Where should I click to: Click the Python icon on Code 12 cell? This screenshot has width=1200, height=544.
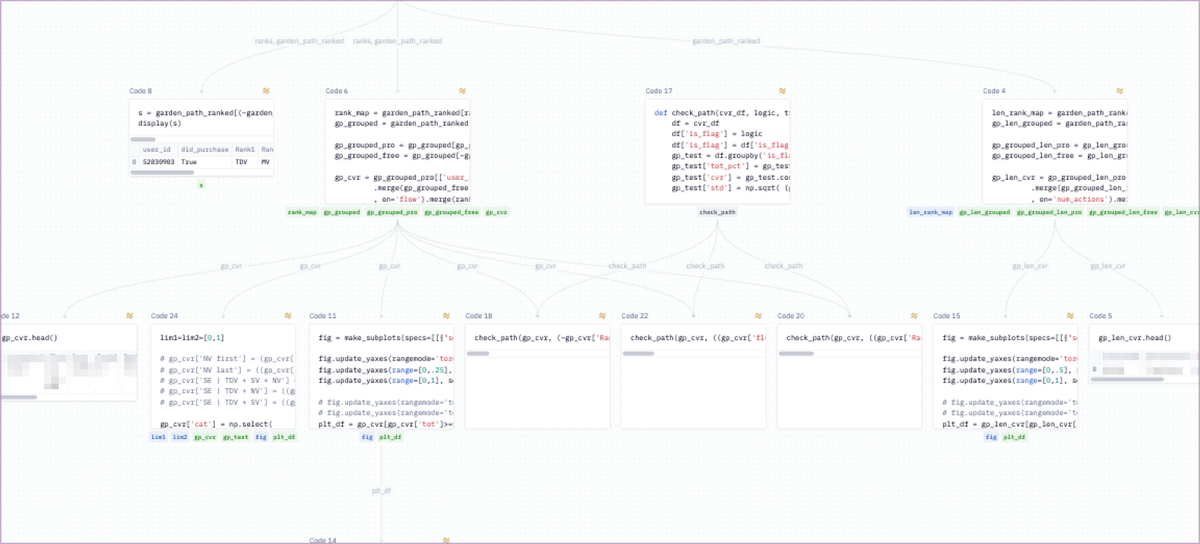130,315
